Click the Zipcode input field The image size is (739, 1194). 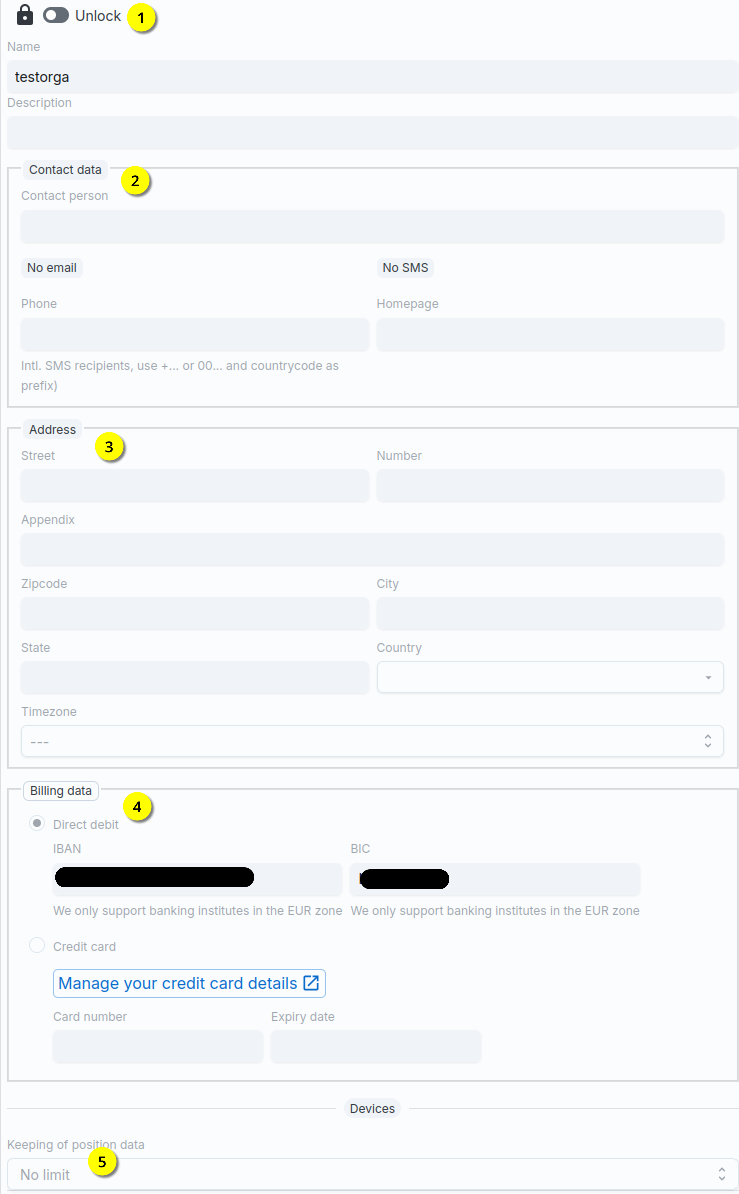[x=195, y=614]
